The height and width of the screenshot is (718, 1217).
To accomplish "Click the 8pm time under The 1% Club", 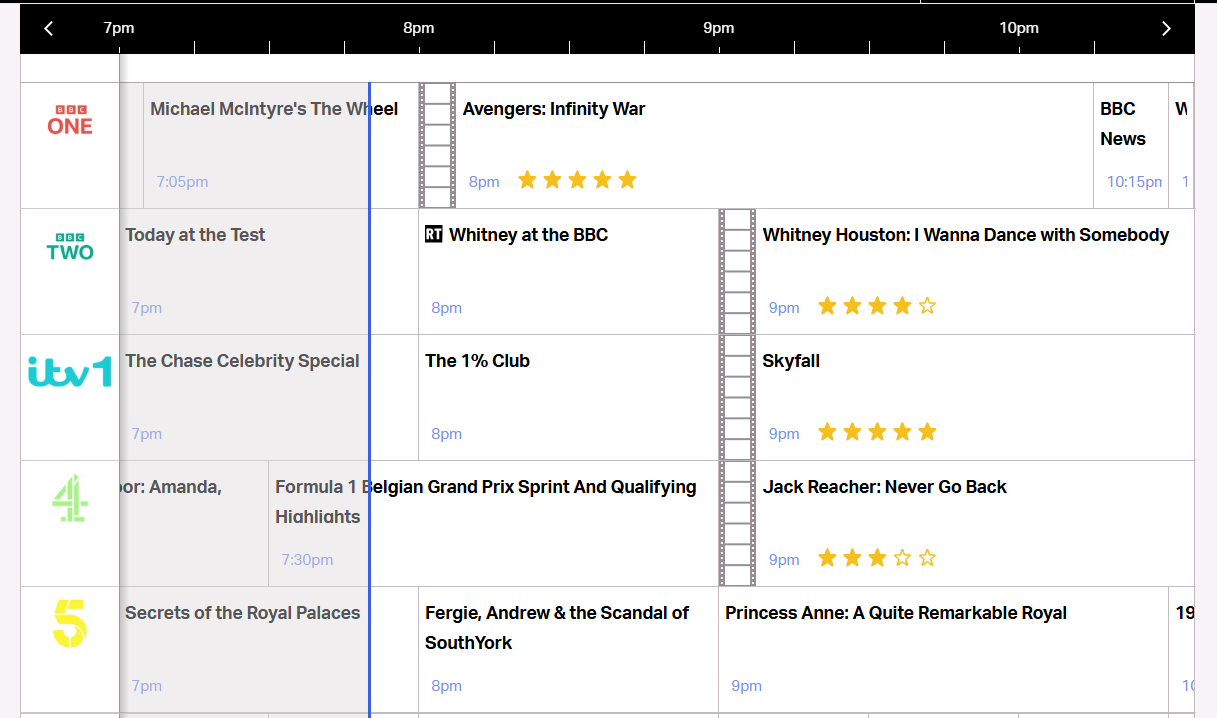I will tap(446, 434).
